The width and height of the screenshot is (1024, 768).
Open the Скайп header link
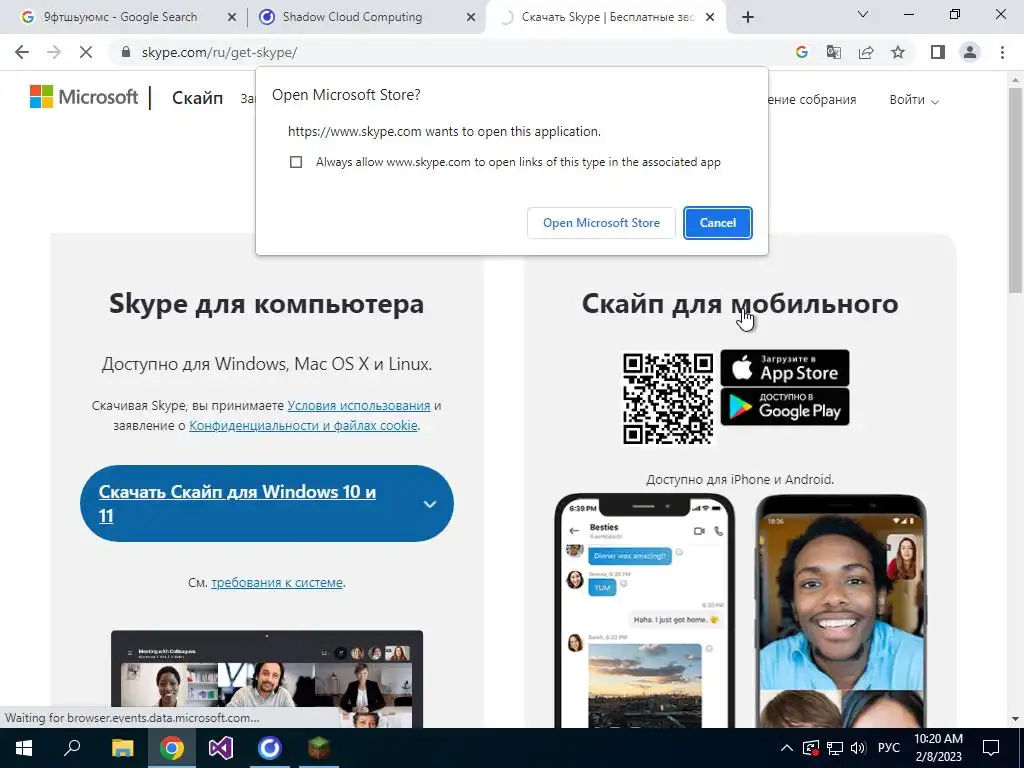pyautogui.click(x=197, y=98)
